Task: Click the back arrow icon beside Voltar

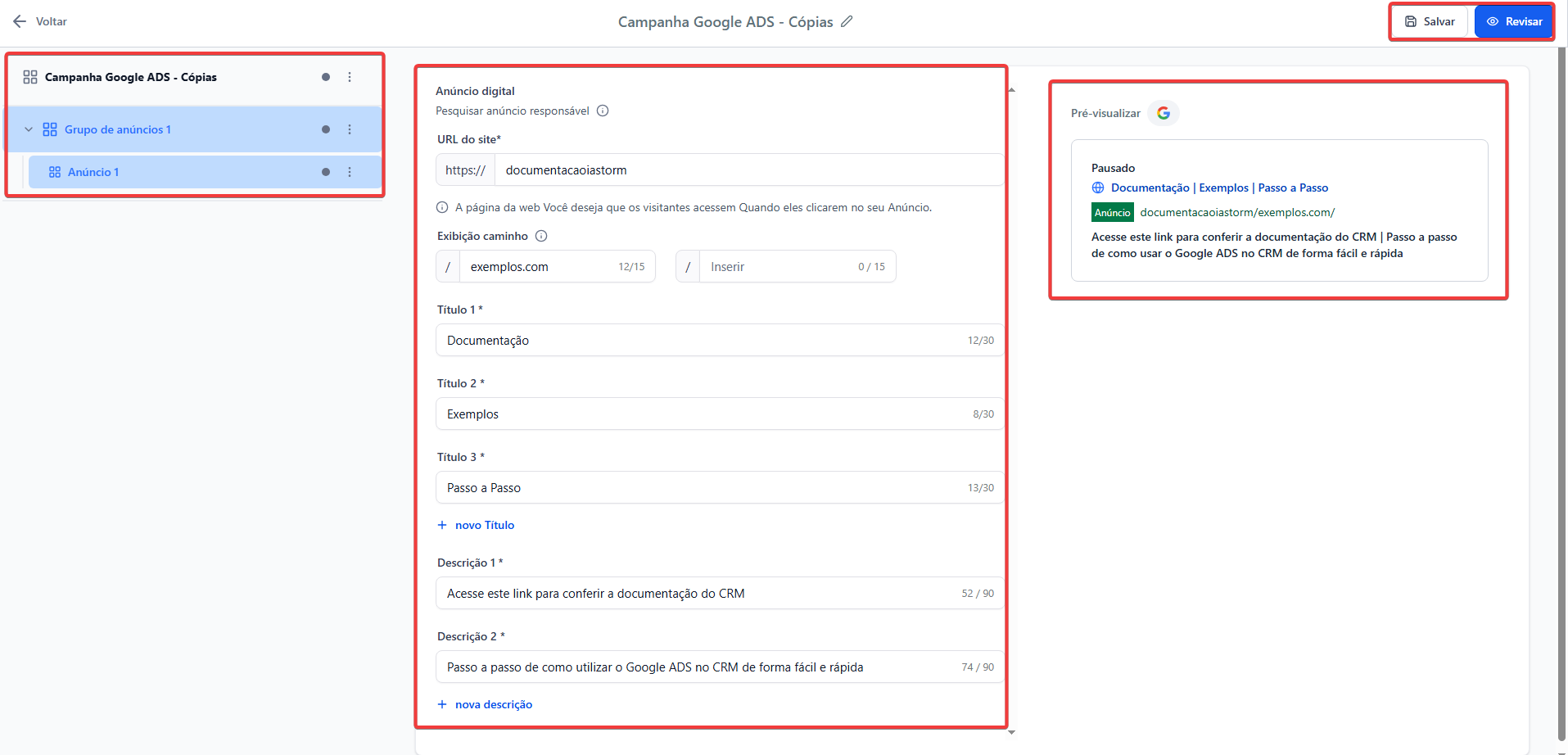Action: point(20,22)
